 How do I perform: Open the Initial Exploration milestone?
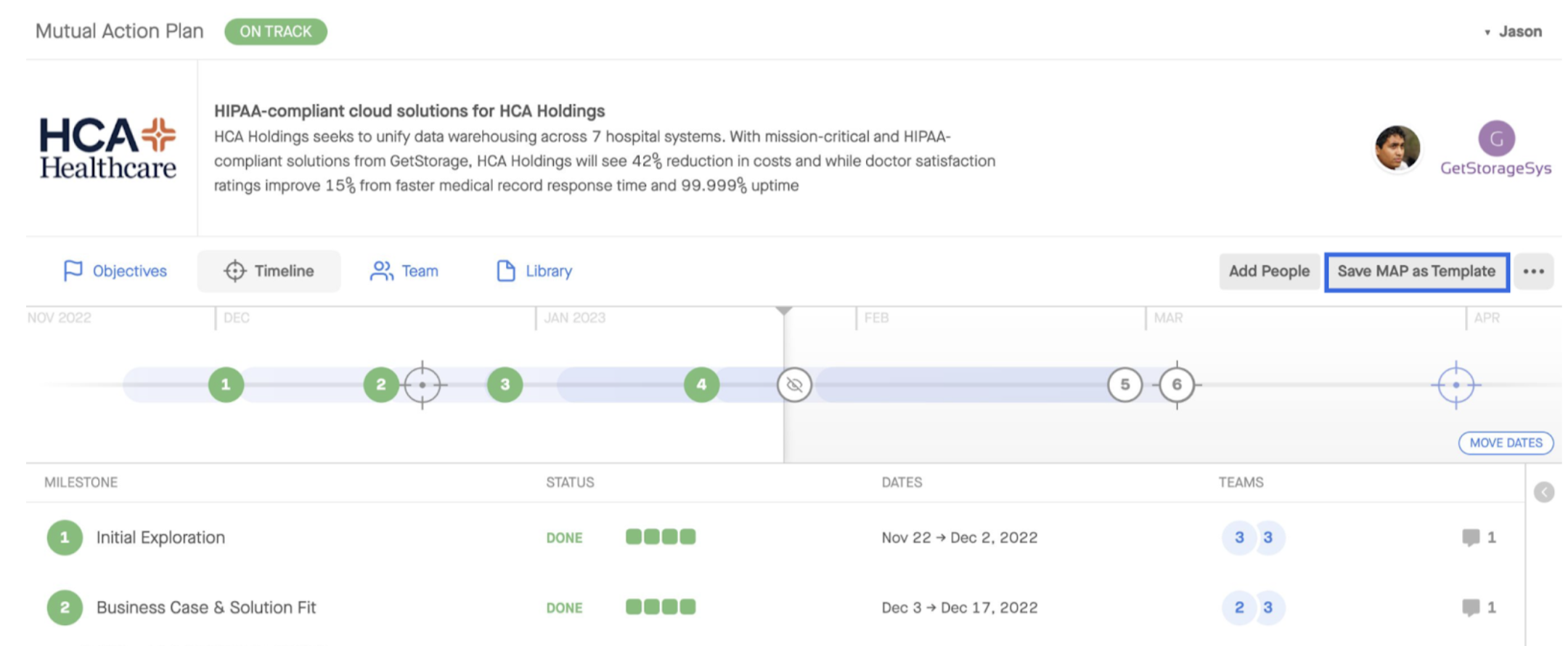[x=160, y=538]
